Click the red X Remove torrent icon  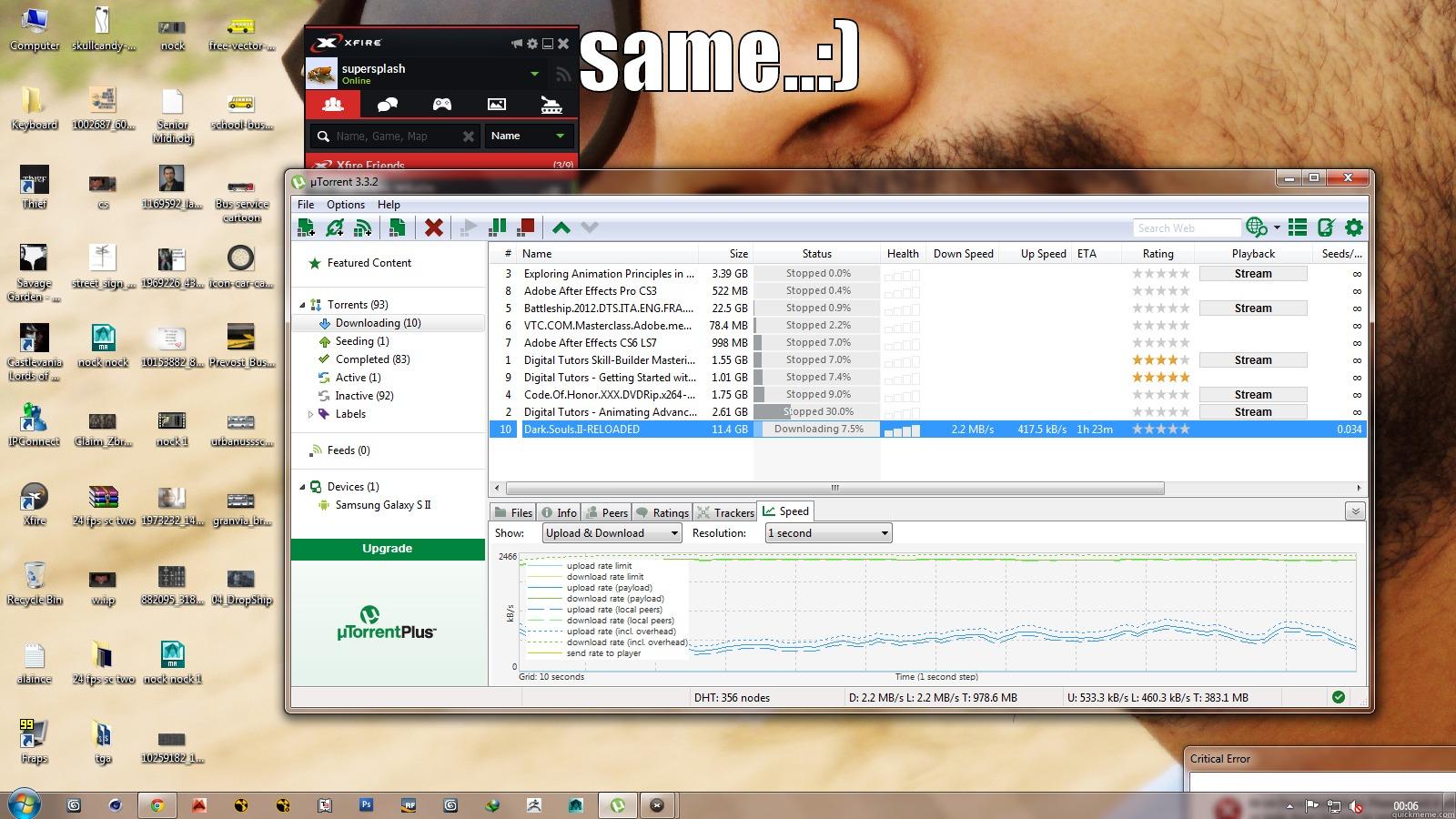click(x=434, y=227)
